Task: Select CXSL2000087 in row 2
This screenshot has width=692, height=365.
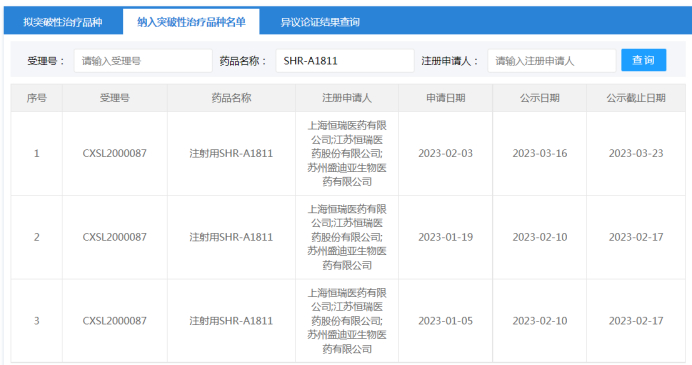Action: pos(115,237)
